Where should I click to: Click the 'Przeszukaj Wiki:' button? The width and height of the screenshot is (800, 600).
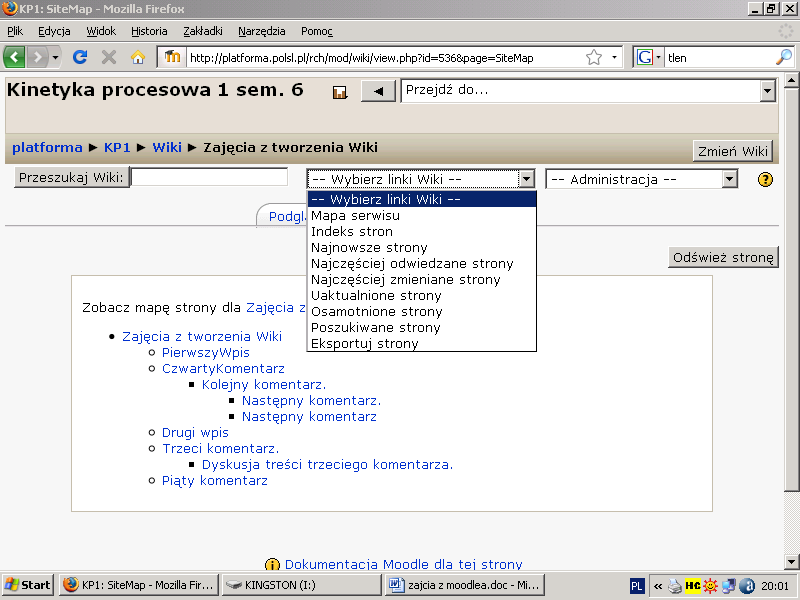(x=71, y=178)
